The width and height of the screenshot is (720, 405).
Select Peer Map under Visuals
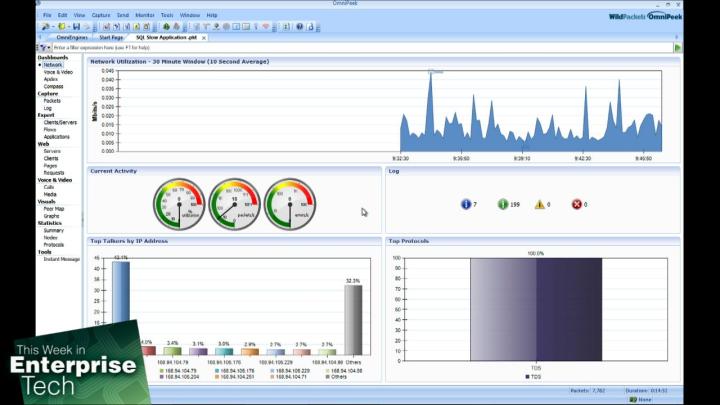54,208
